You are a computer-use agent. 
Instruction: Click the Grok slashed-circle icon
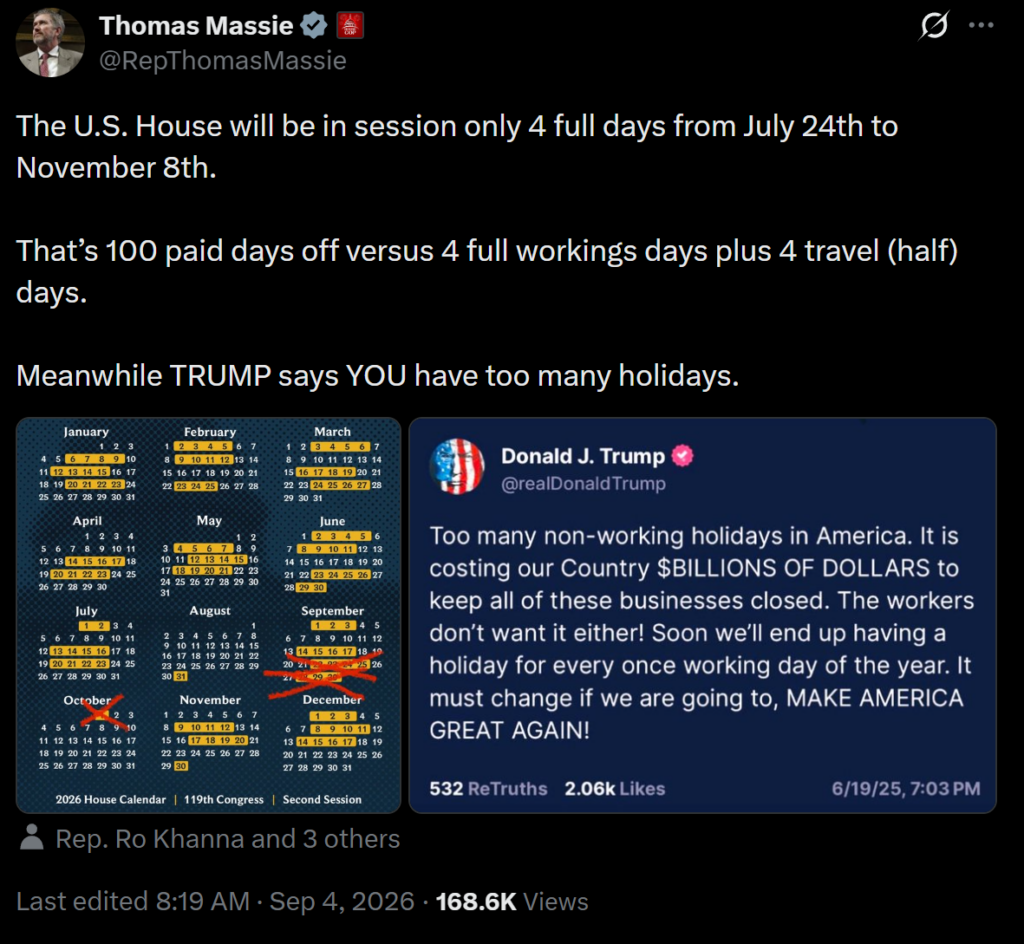[934, 26]
